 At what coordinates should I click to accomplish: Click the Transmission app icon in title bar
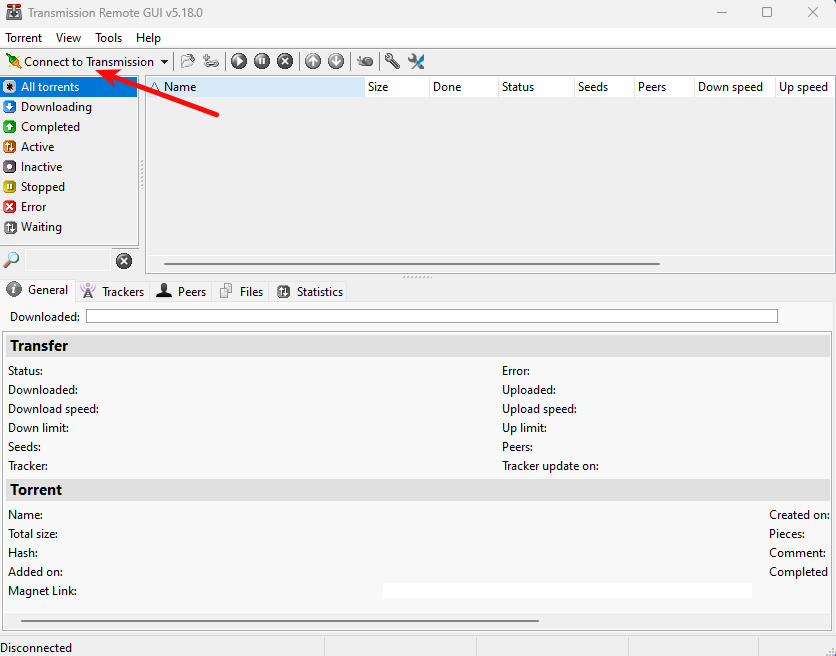(x=14, y=12)
